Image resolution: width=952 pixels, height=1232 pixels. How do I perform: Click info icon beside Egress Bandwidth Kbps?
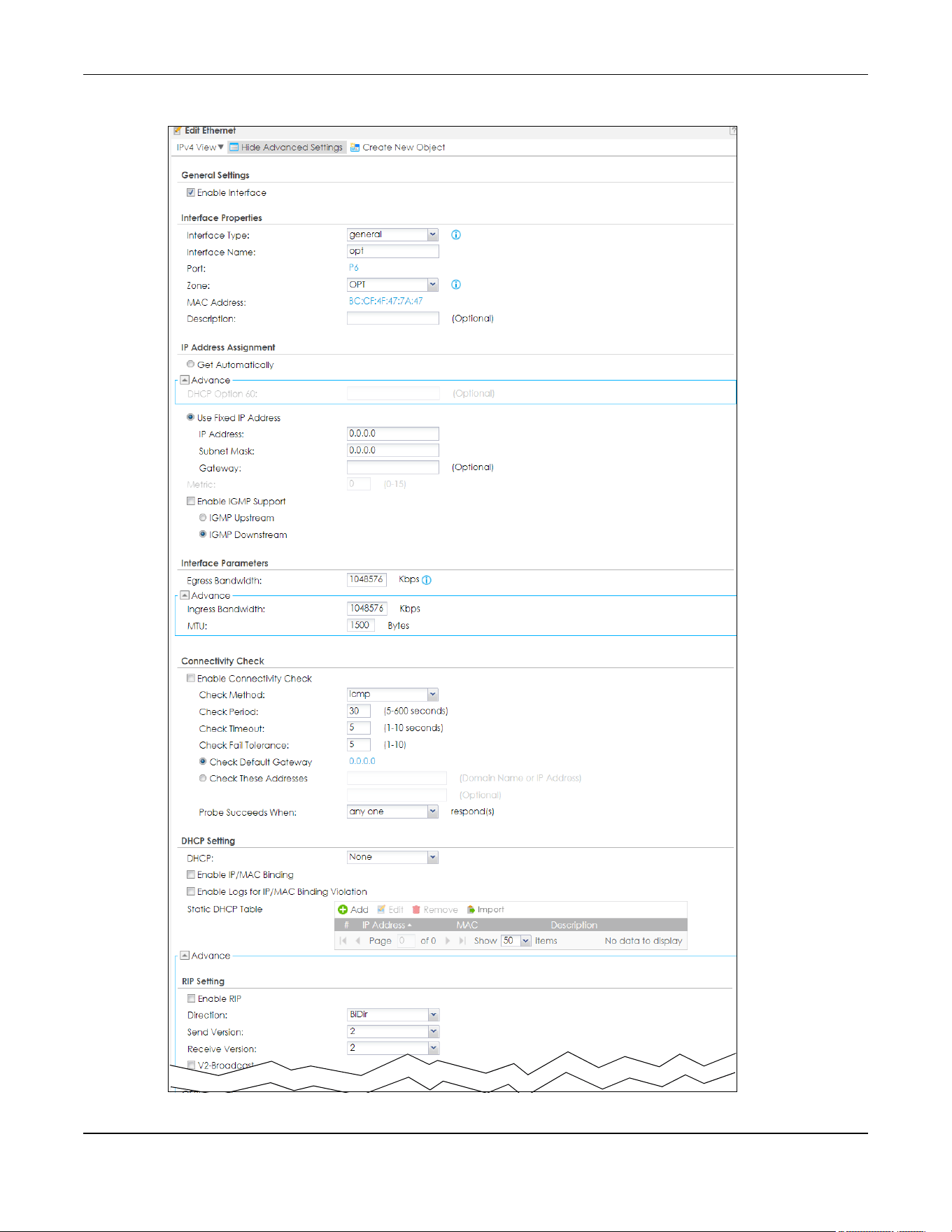pos(427,580)
